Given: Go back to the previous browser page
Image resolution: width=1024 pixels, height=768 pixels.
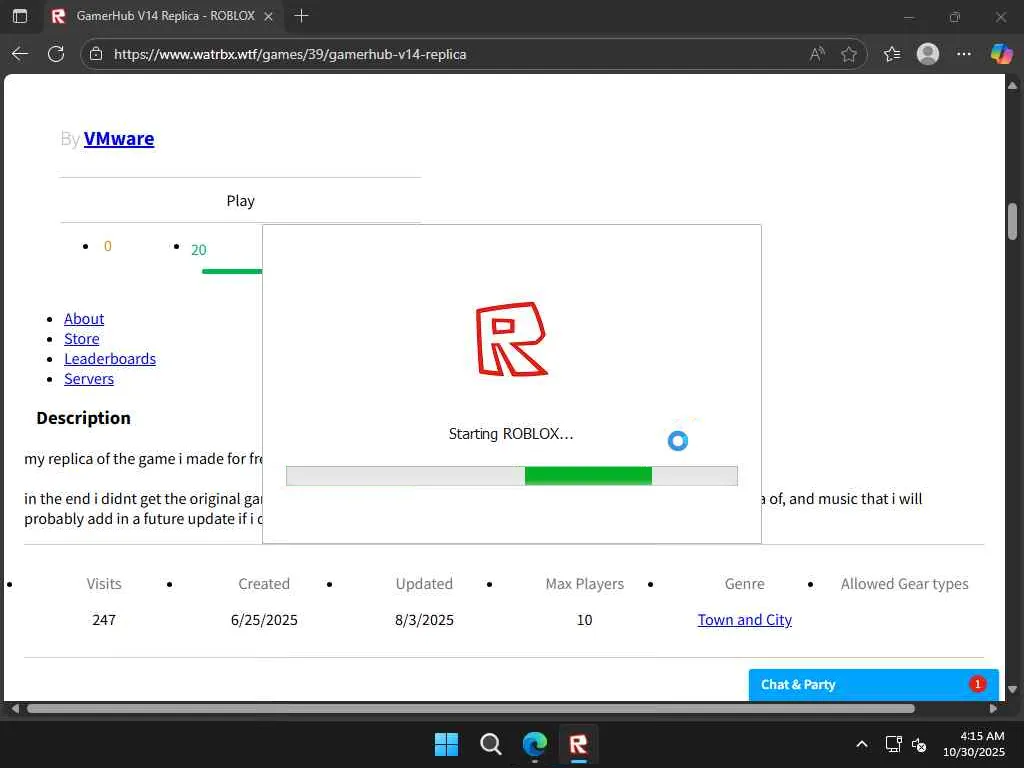Looking at the screenshot, I should [x=20, y=54].
